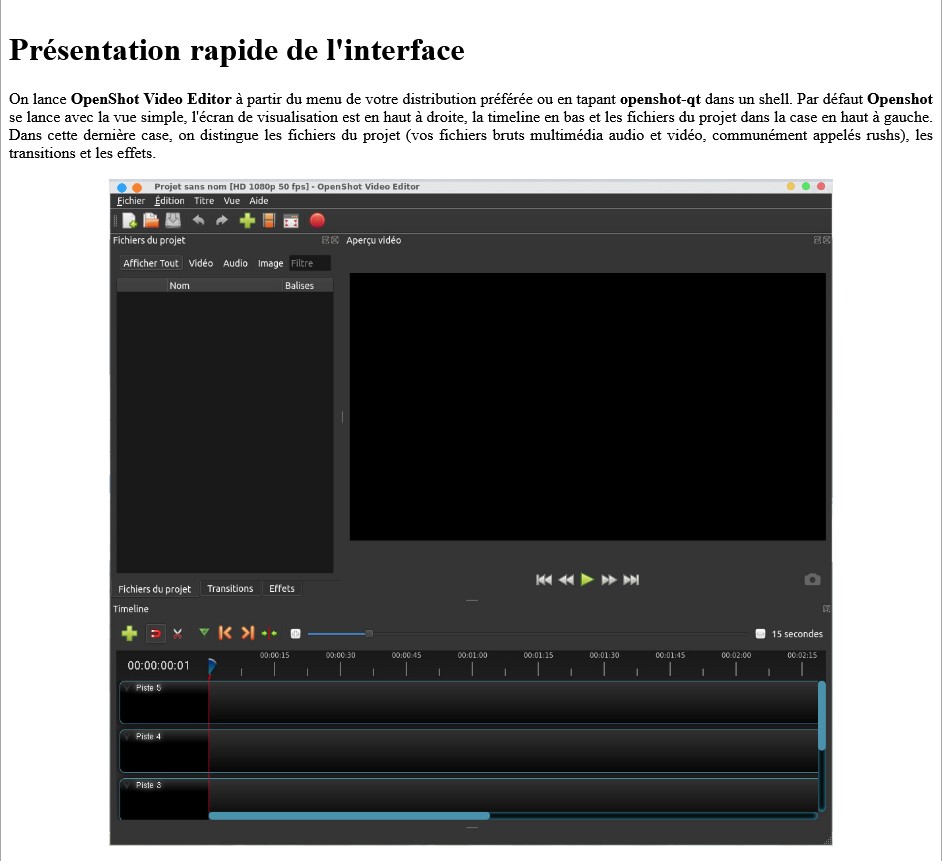Click the timeline horizontal scrollbar
Viewport: 942px width, 861px height.
point(349,816)
